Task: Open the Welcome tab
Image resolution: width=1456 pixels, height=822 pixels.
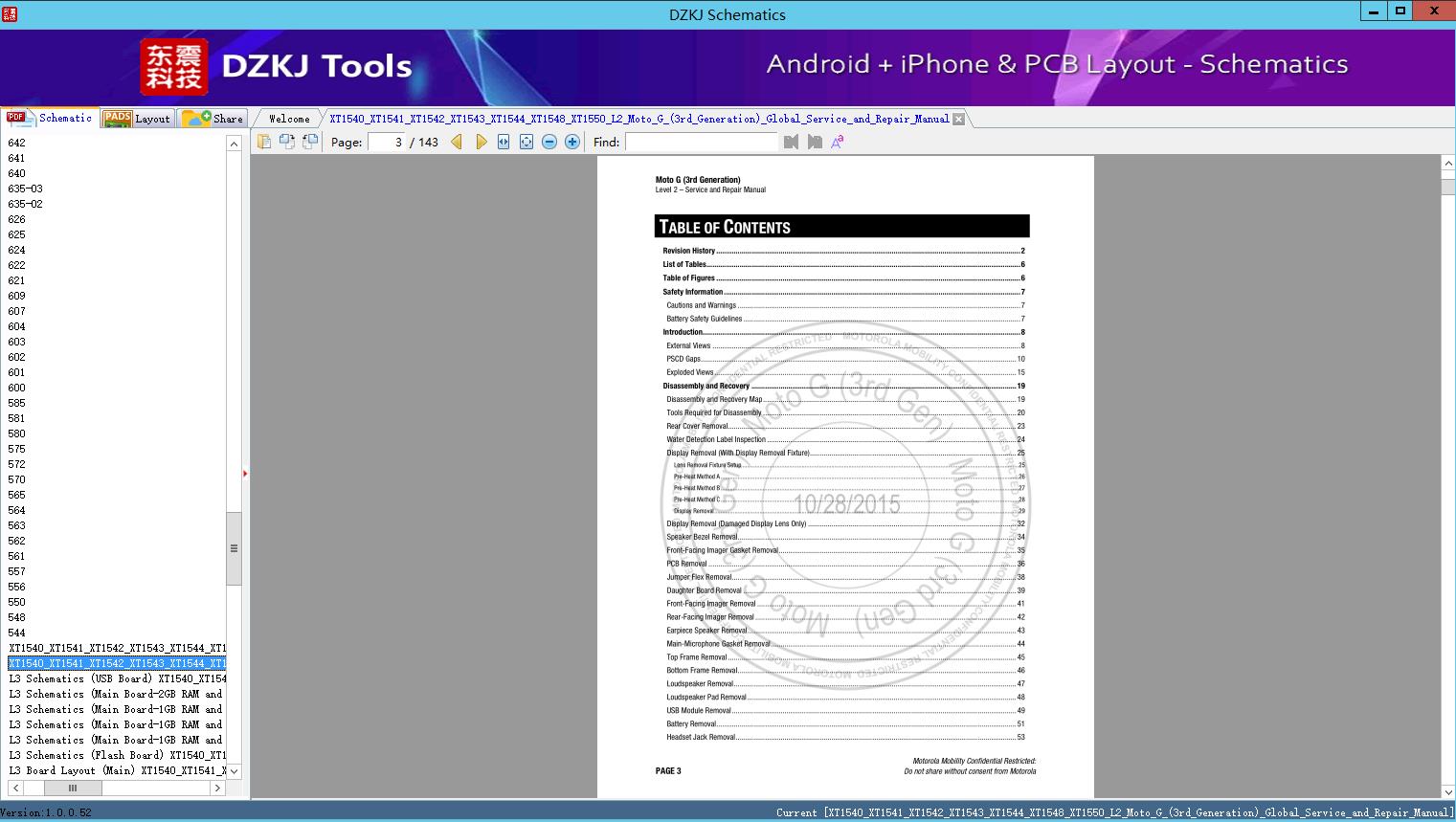Action: (x=289, y=119)
